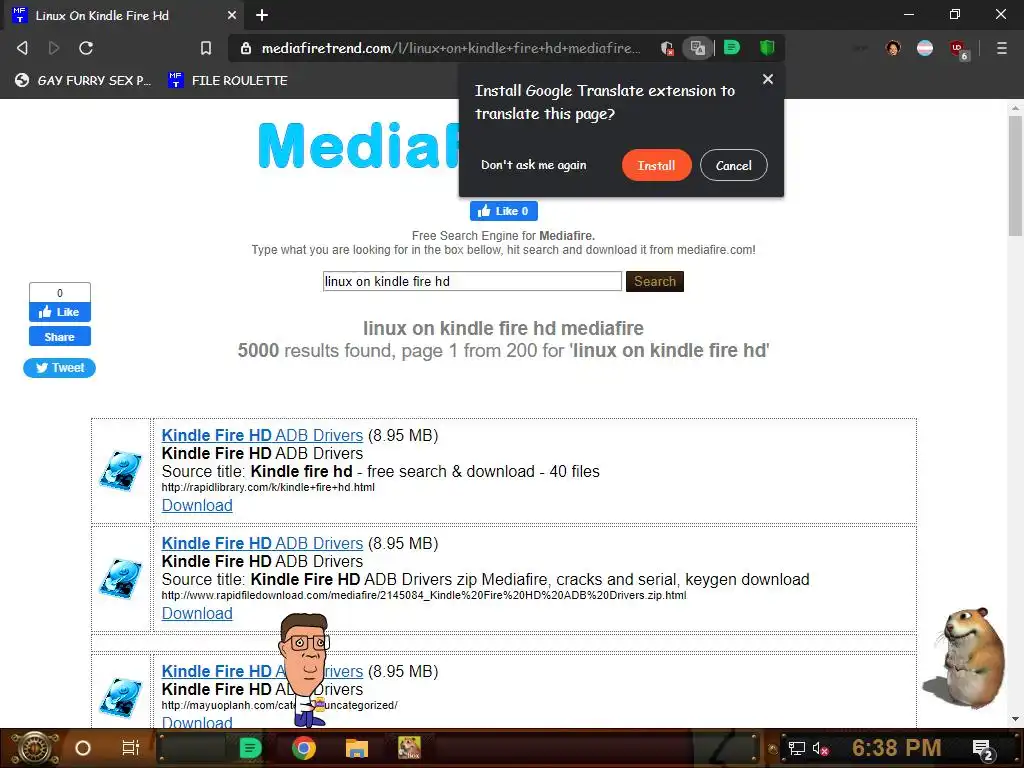Image resolution: width=1024 pixels, height=768 pixels.
Task: Click the page vertical scrollbar thumb
Action: [x=1015, y=175]
